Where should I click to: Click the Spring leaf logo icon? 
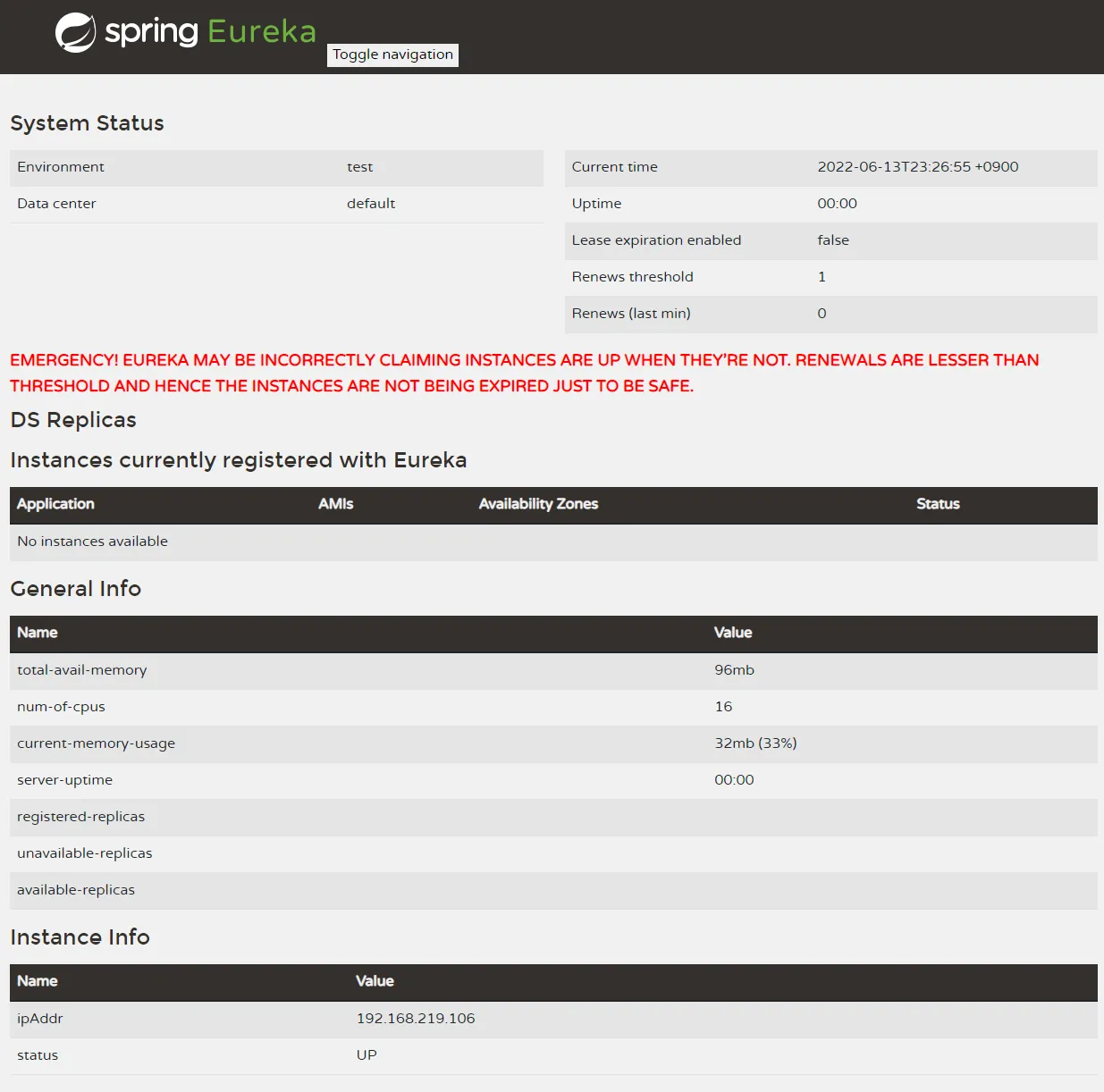(x=75, y=33)
